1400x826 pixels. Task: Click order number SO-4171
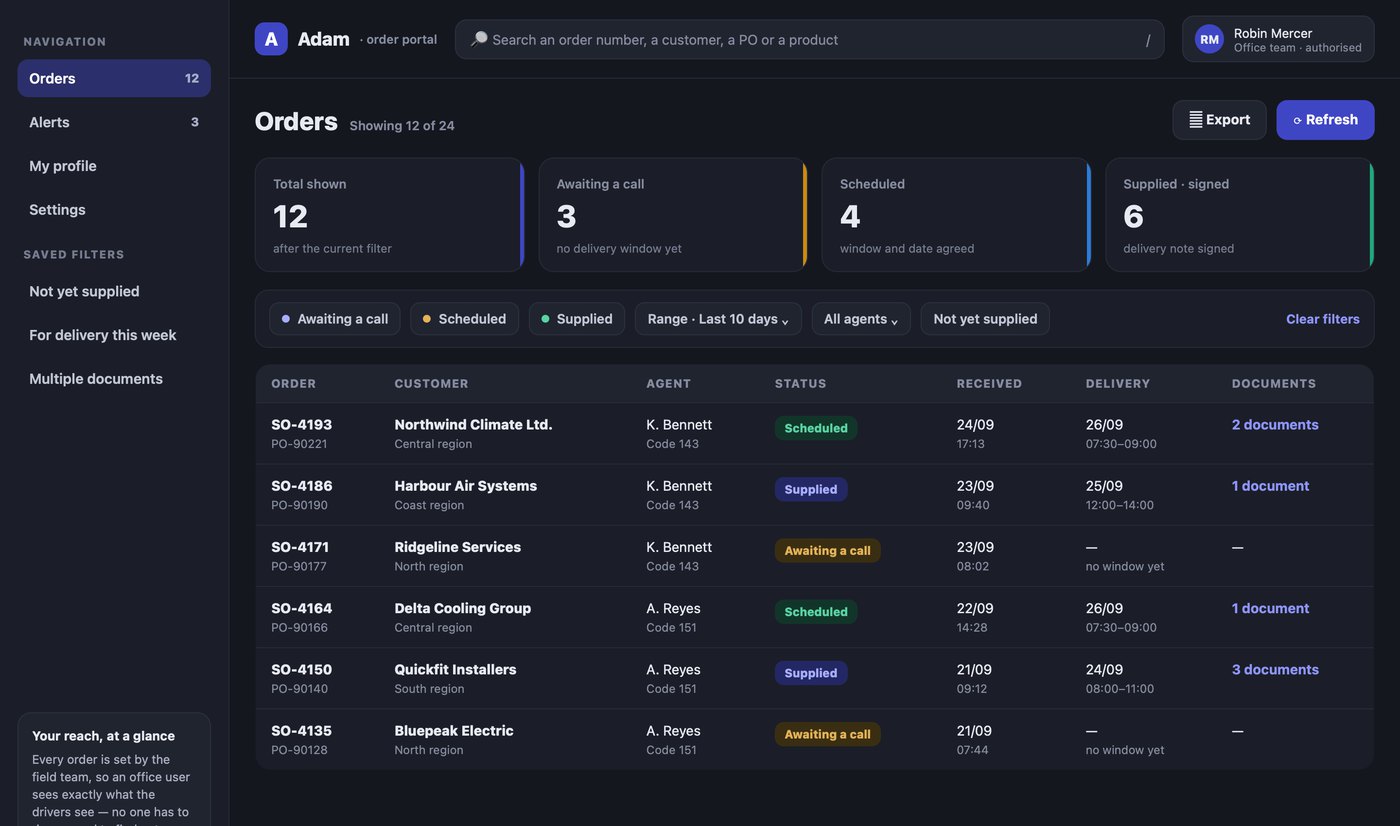click(x=300, y=547)
